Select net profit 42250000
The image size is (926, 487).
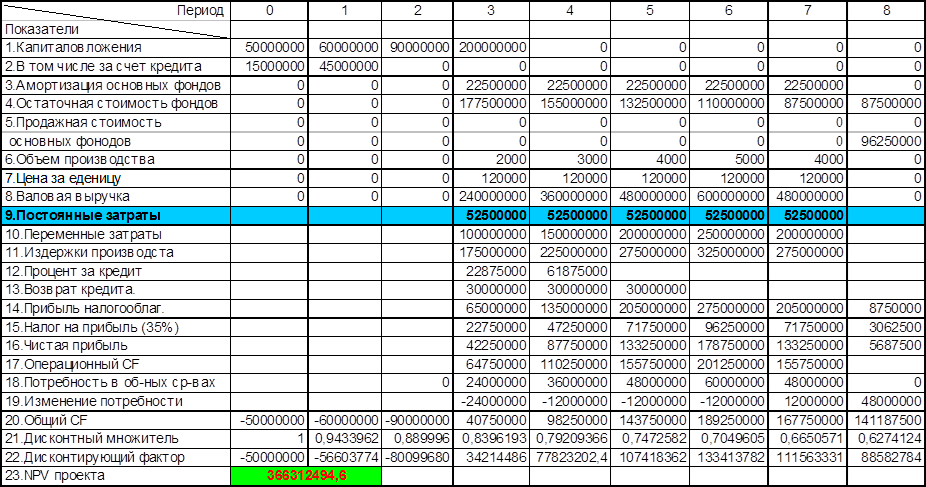pos(495,345)
